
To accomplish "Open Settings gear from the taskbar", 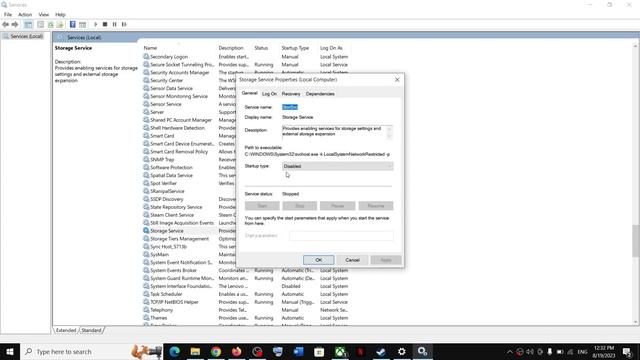I will [402, 351].
